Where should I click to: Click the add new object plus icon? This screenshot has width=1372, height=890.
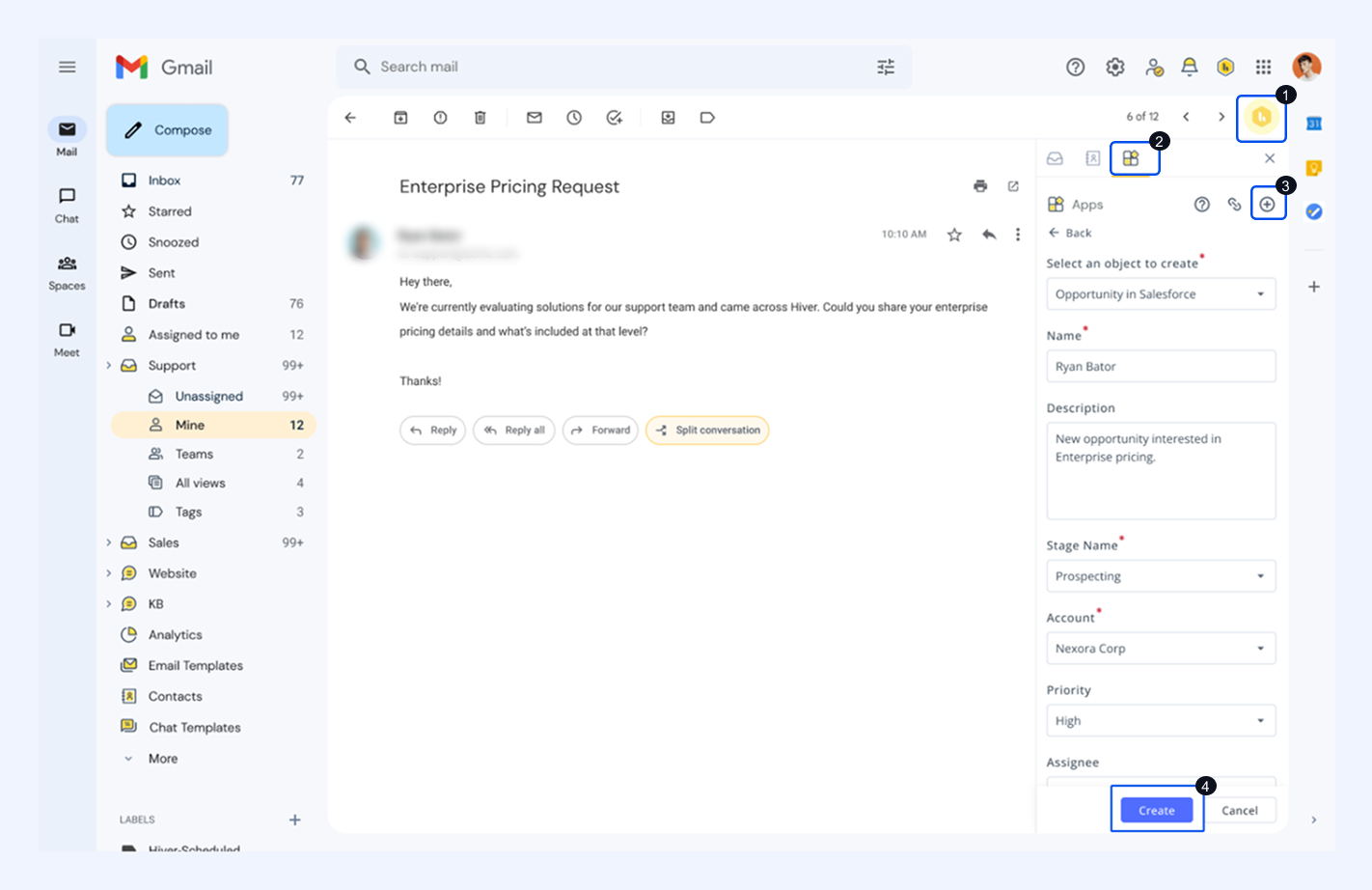(1268, 205)
